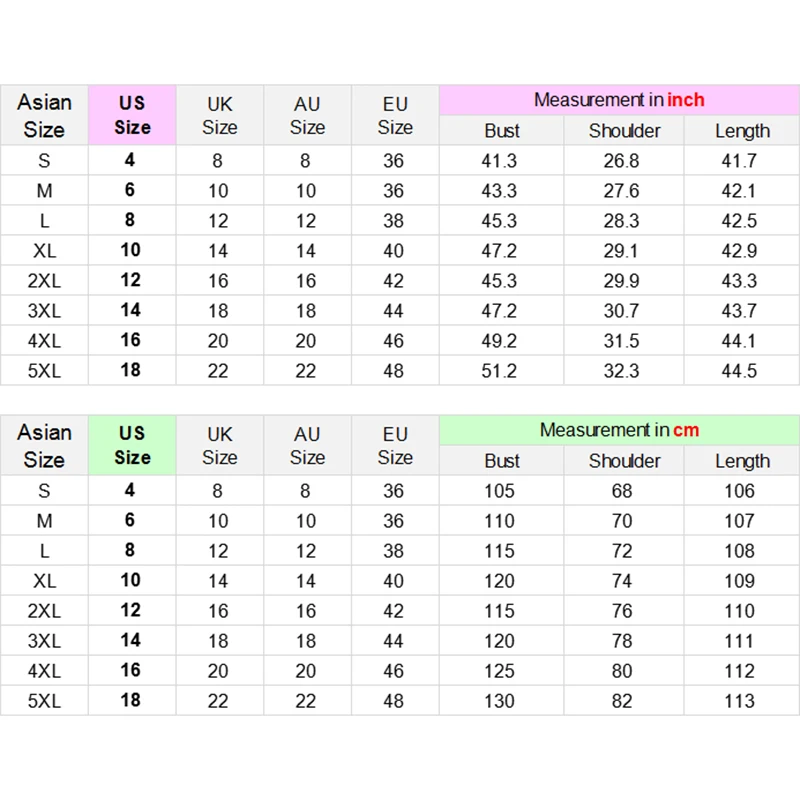Click the Bust header in the inch table
Screen dimensions: 800x800
[502, 131]
